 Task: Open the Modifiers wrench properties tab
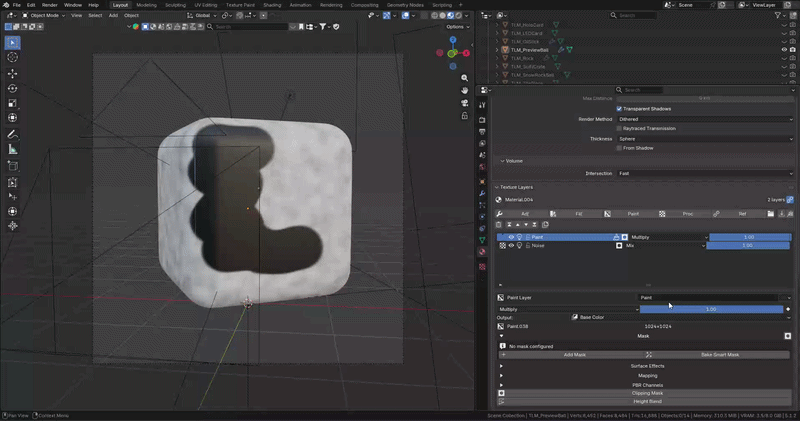(482, 193)
